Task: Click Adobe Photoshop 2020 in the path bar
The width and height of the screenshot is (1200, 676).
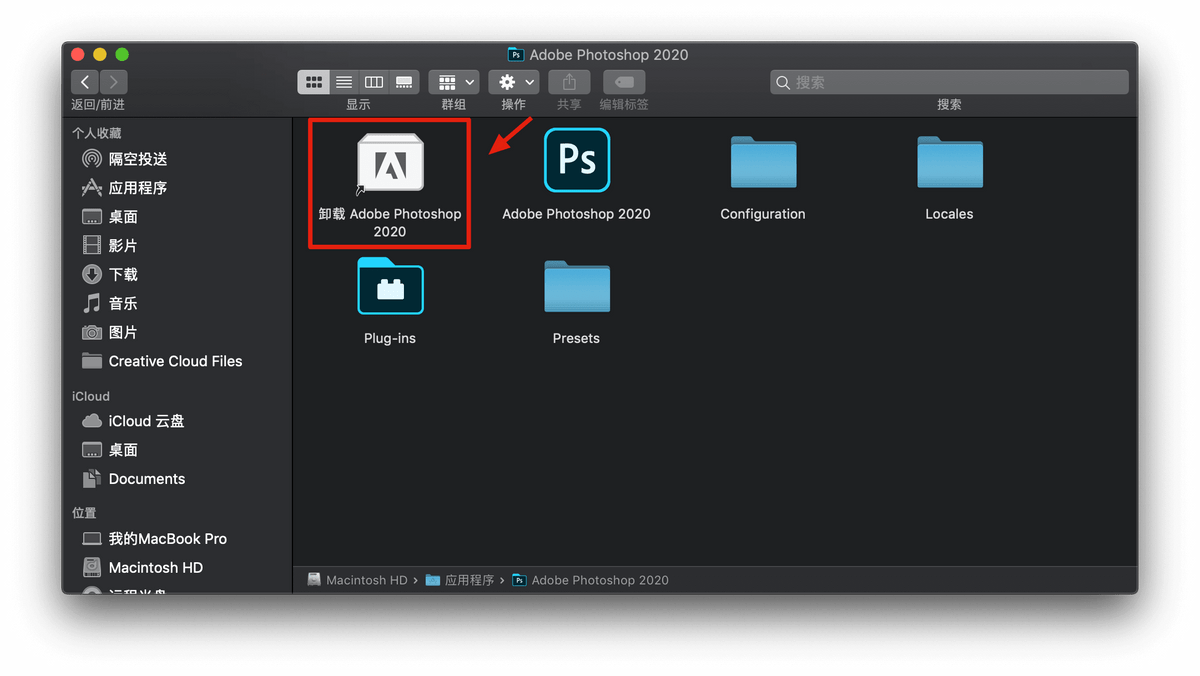Action: click(x=590, y=580)
